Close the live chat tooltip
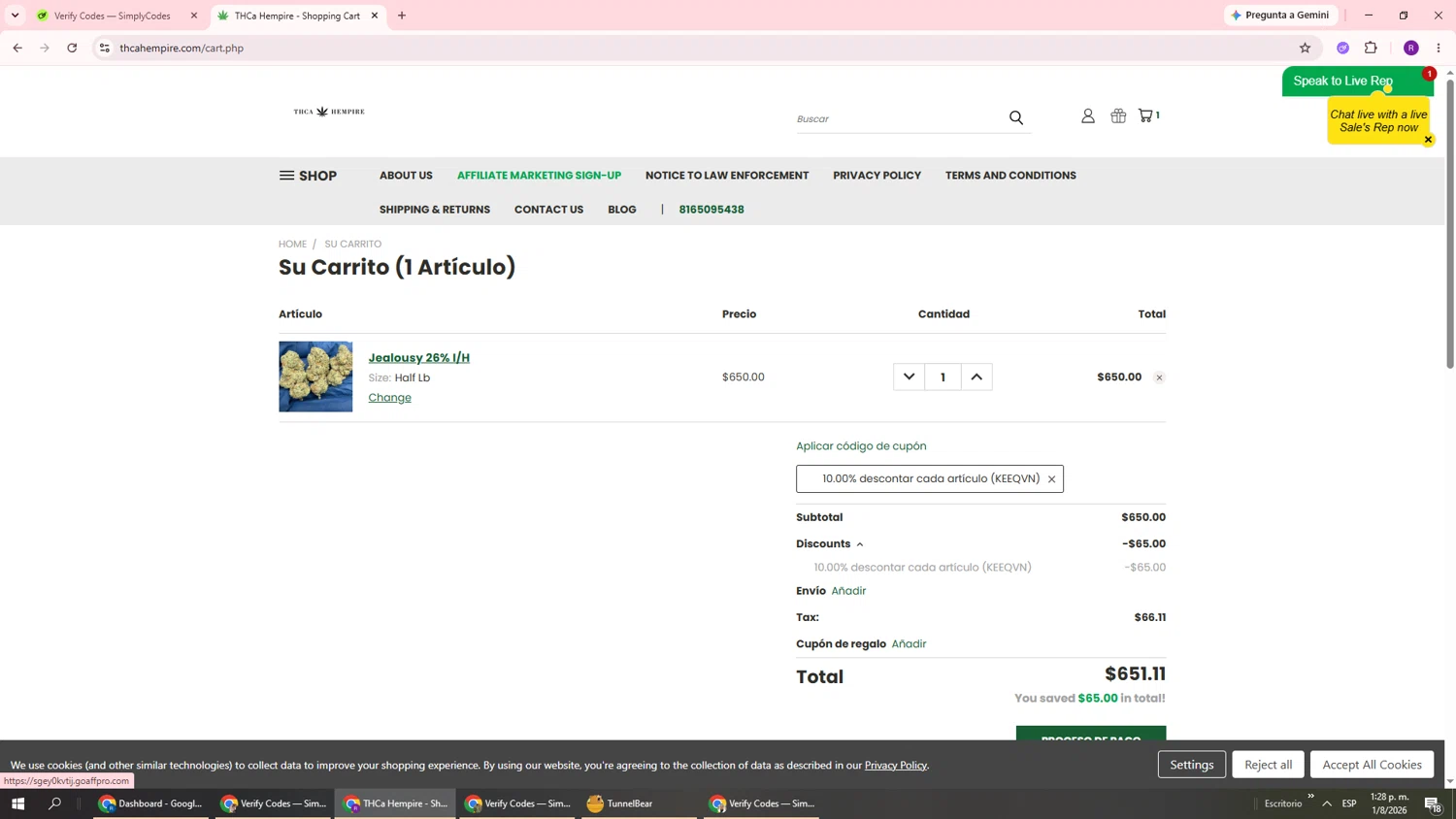The height and width of the screenshot is (819, 1456). tap(1428, 140)
